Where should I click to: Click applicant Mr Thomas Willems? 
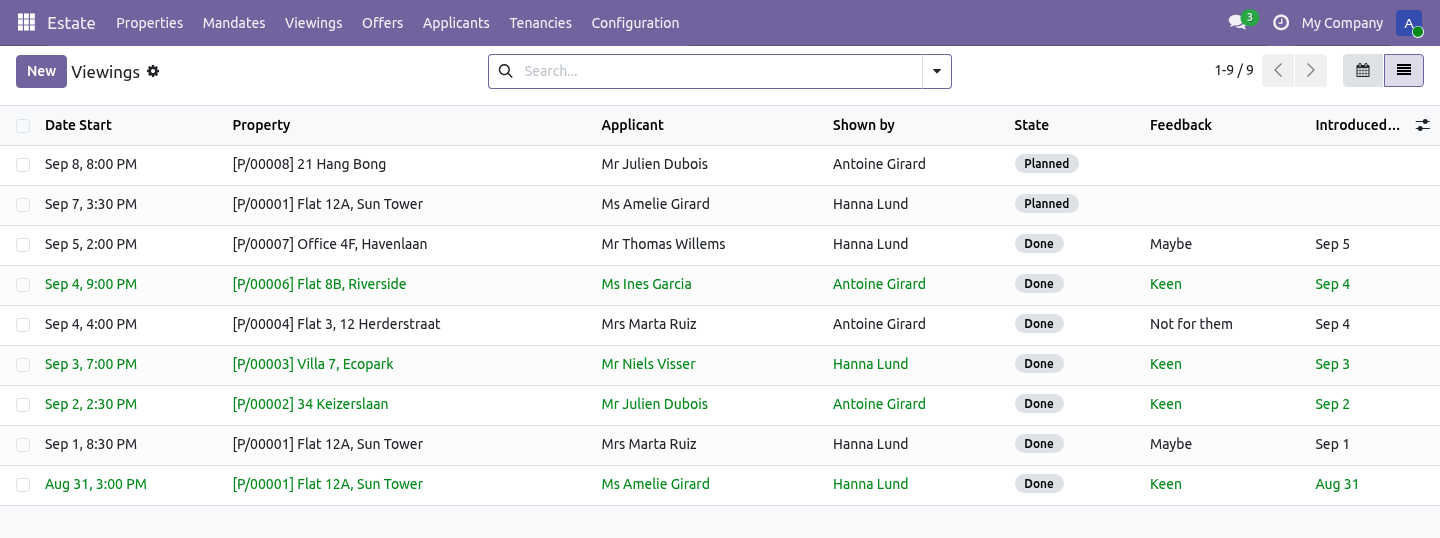[663, 244]
